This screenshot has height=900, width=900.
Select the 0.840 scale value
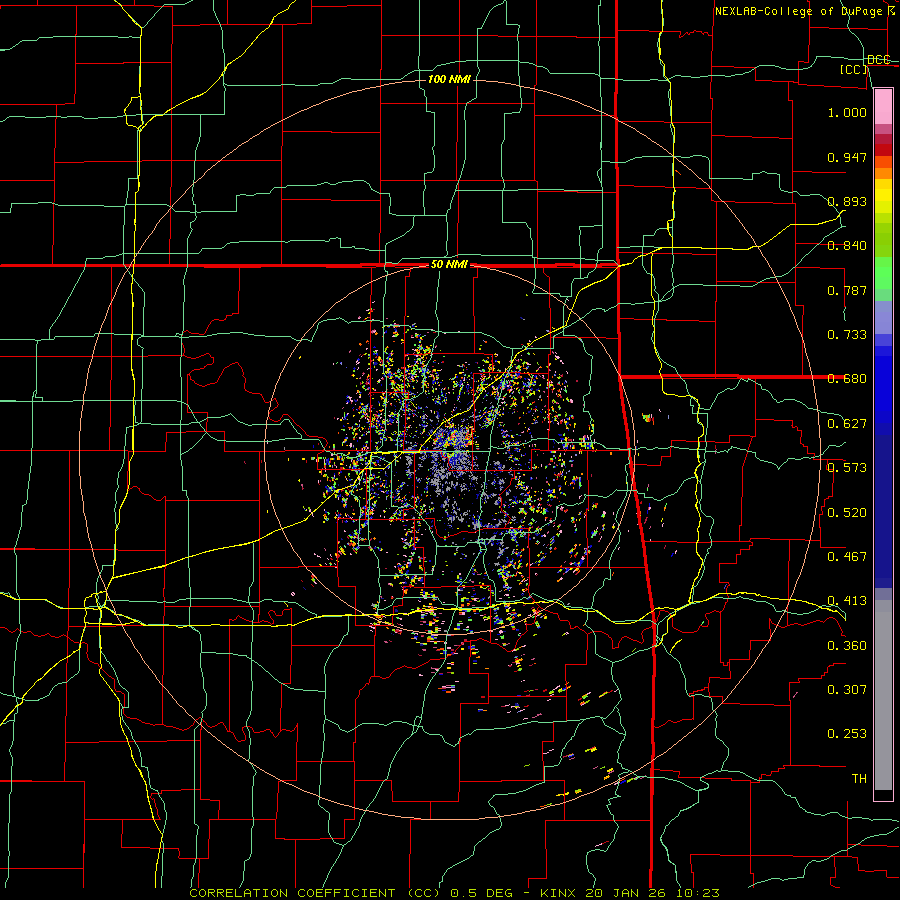(x=847, y=246)
